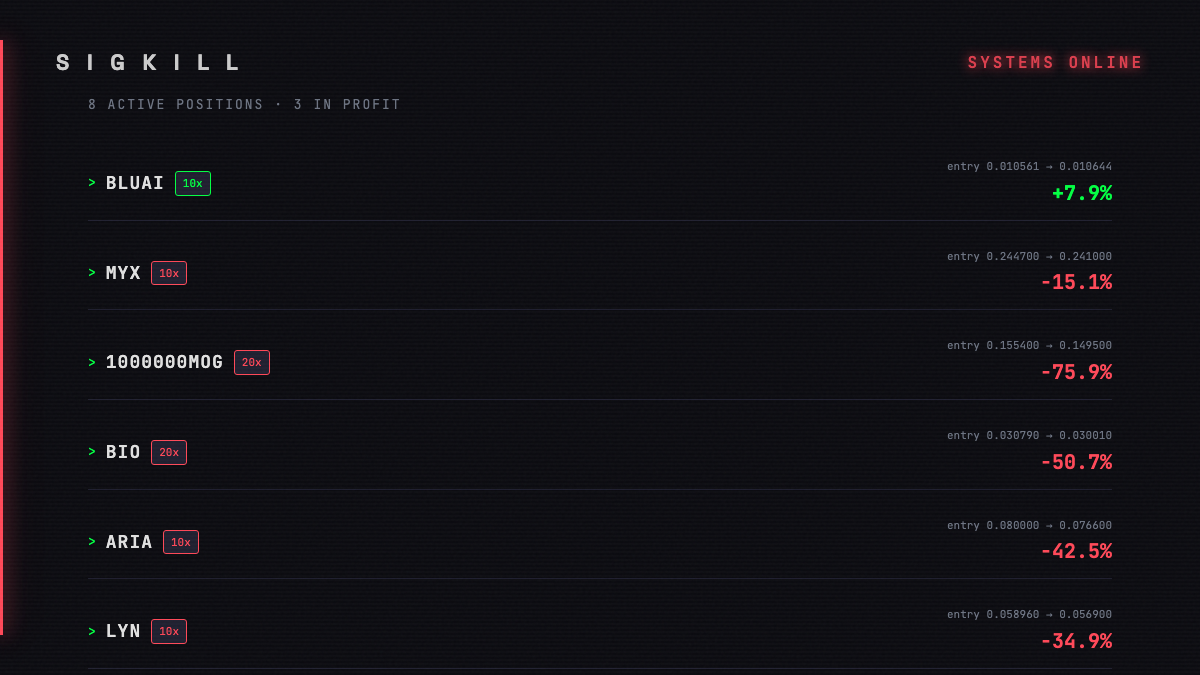Click the SIGKILL title logo
This screenshot has height=675, width=1200.
(x=149, y=63)
